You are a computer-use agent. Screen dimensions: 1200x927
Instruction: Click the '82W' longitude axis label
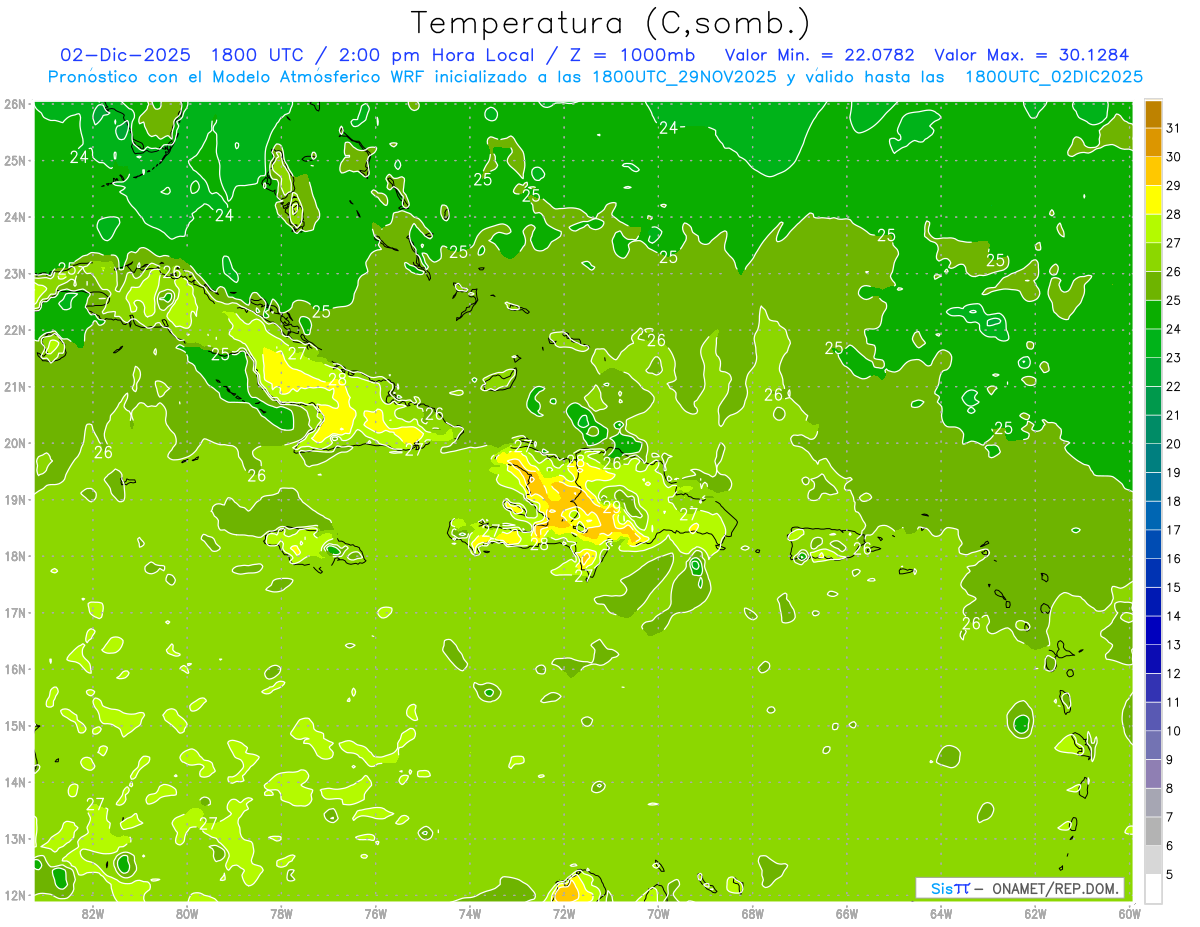pos(93,913)
